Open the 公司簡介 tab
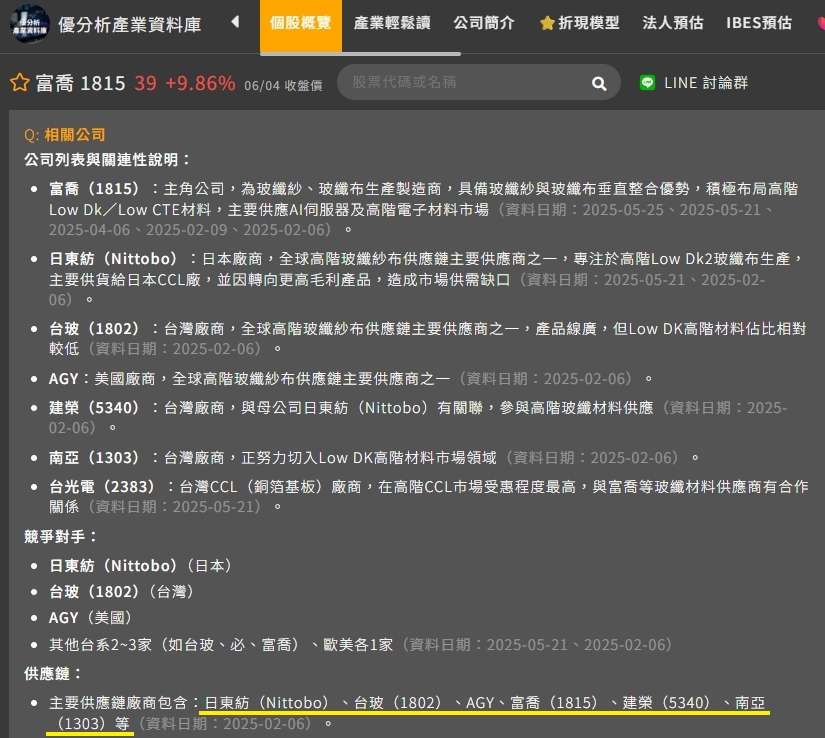This screenshot has width=825, height=738. [x=484, y=23]
